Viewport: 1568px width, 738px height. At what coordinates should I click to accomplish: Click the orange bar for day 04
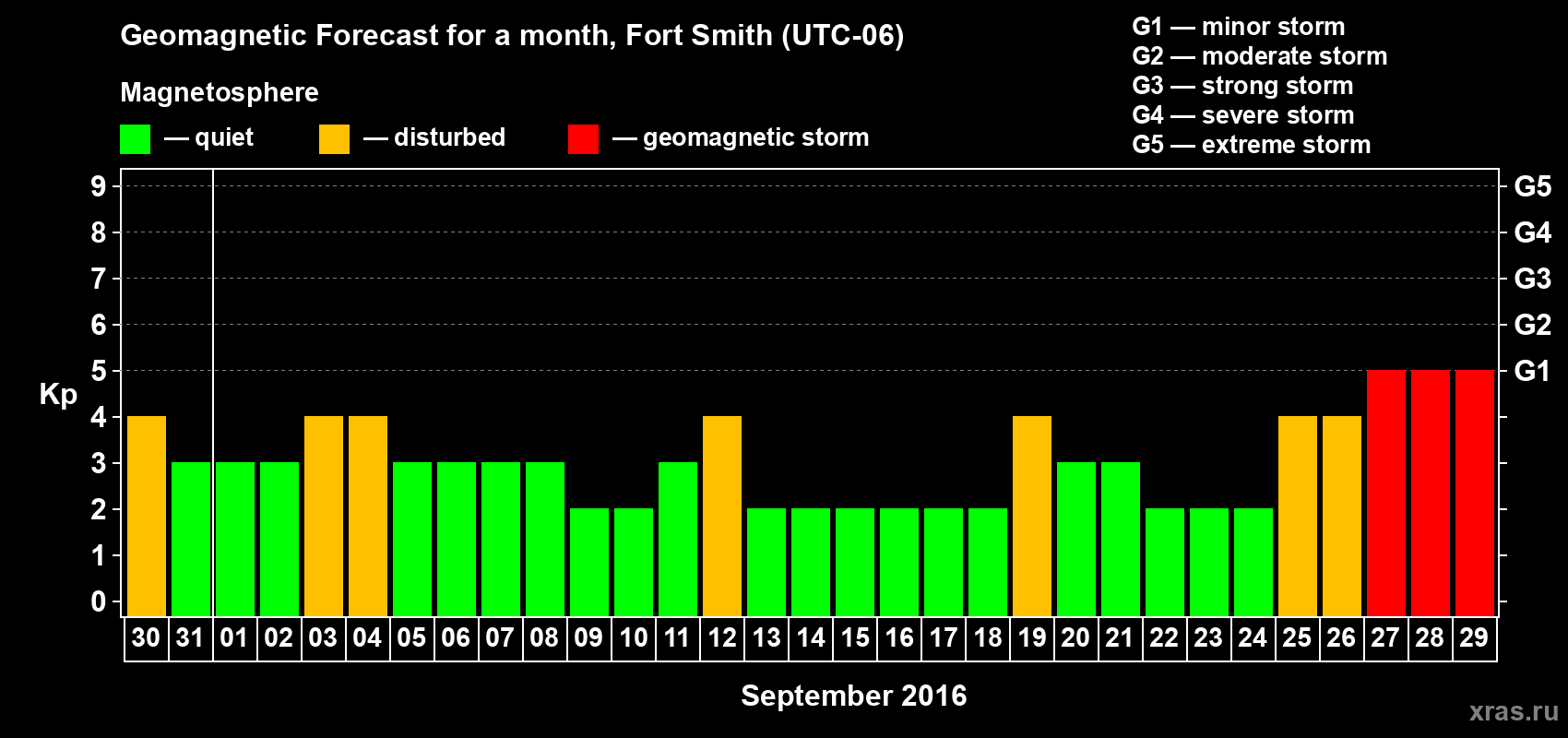point(368,516)
